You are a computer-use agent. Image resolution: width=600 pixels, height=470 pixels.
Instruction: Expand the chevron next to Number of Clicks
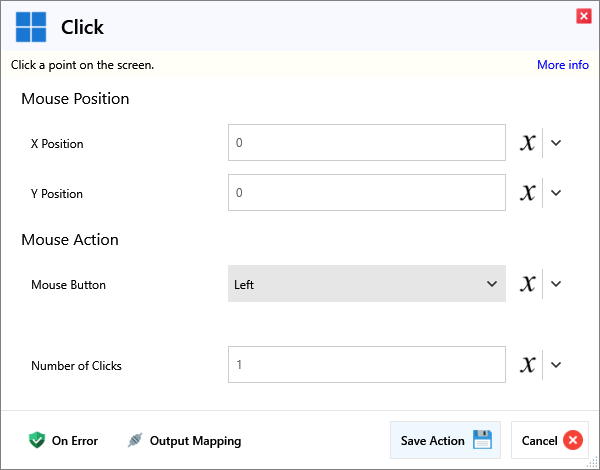tap(557, 365)
